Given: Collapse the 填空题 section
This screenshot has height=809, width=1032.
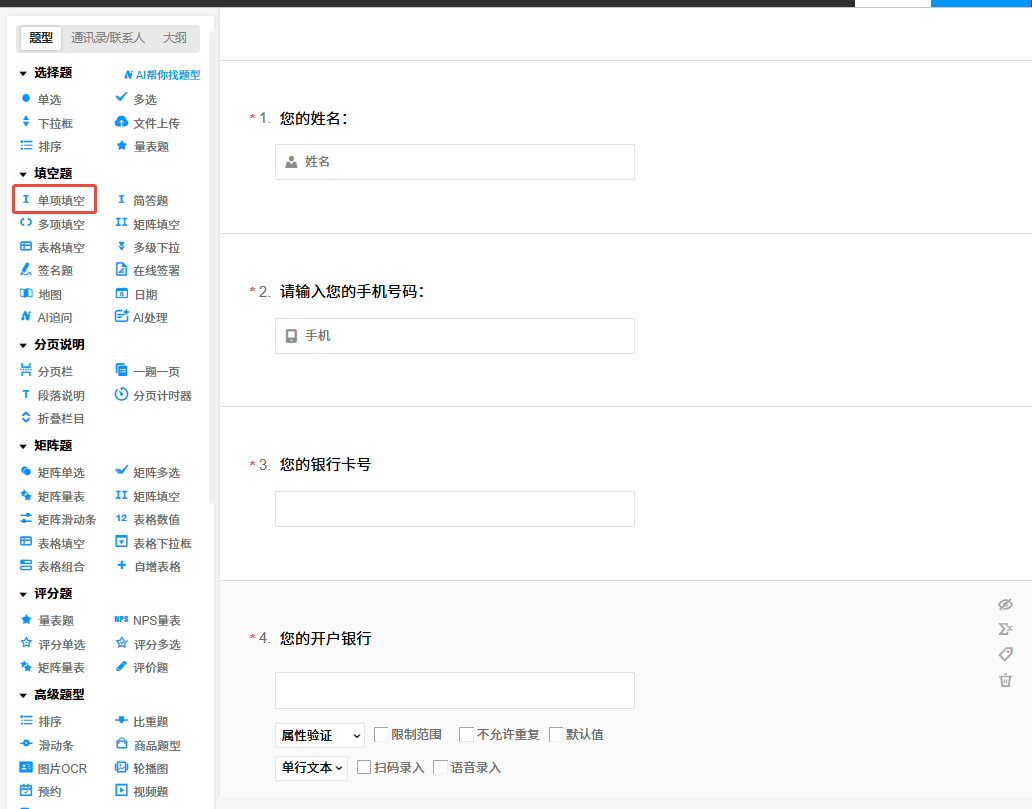Looking at the screenshot, I should [x=23, y=174].
